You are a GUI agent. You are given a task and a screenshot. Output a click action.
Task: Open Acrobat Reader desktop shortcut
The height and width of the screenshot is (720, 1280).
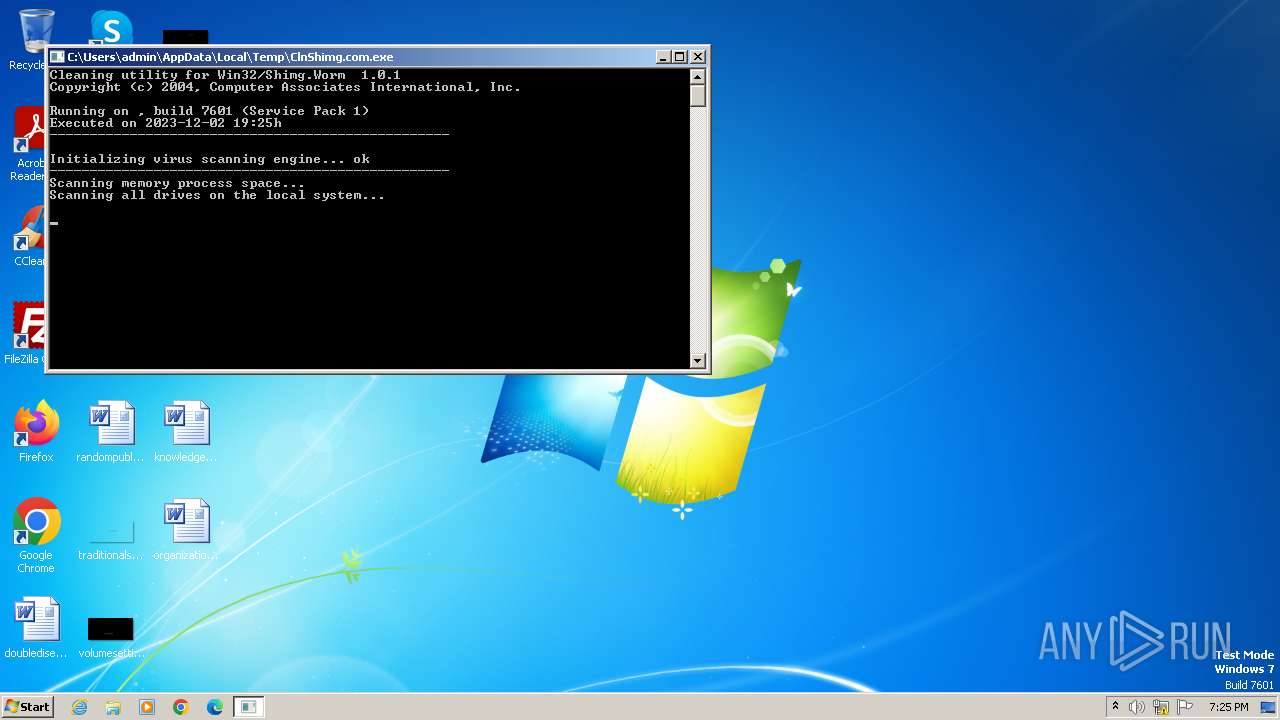pos(30,145)
